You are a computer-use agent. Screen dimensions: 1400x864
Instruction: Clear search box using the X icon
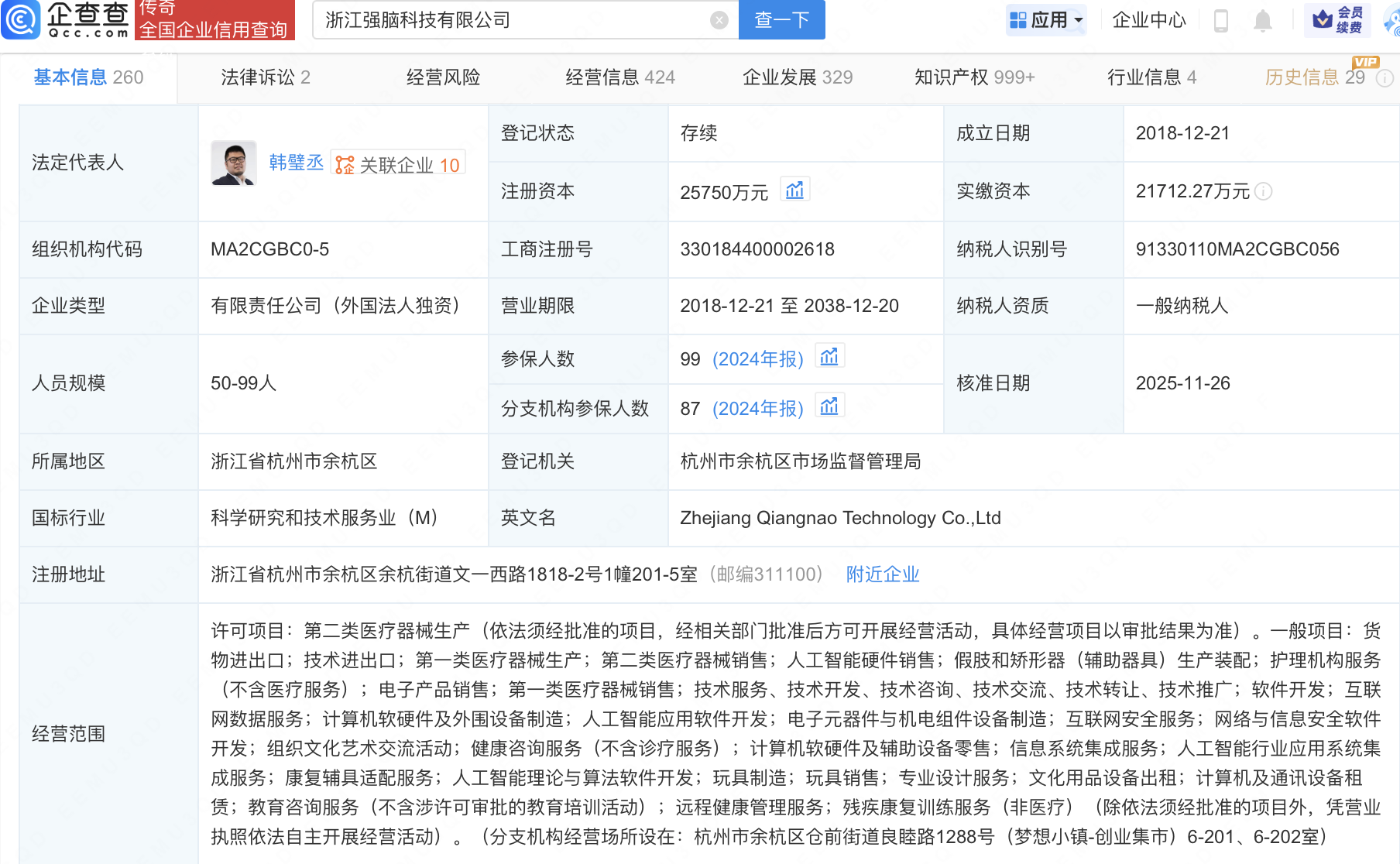coord(718,20)
